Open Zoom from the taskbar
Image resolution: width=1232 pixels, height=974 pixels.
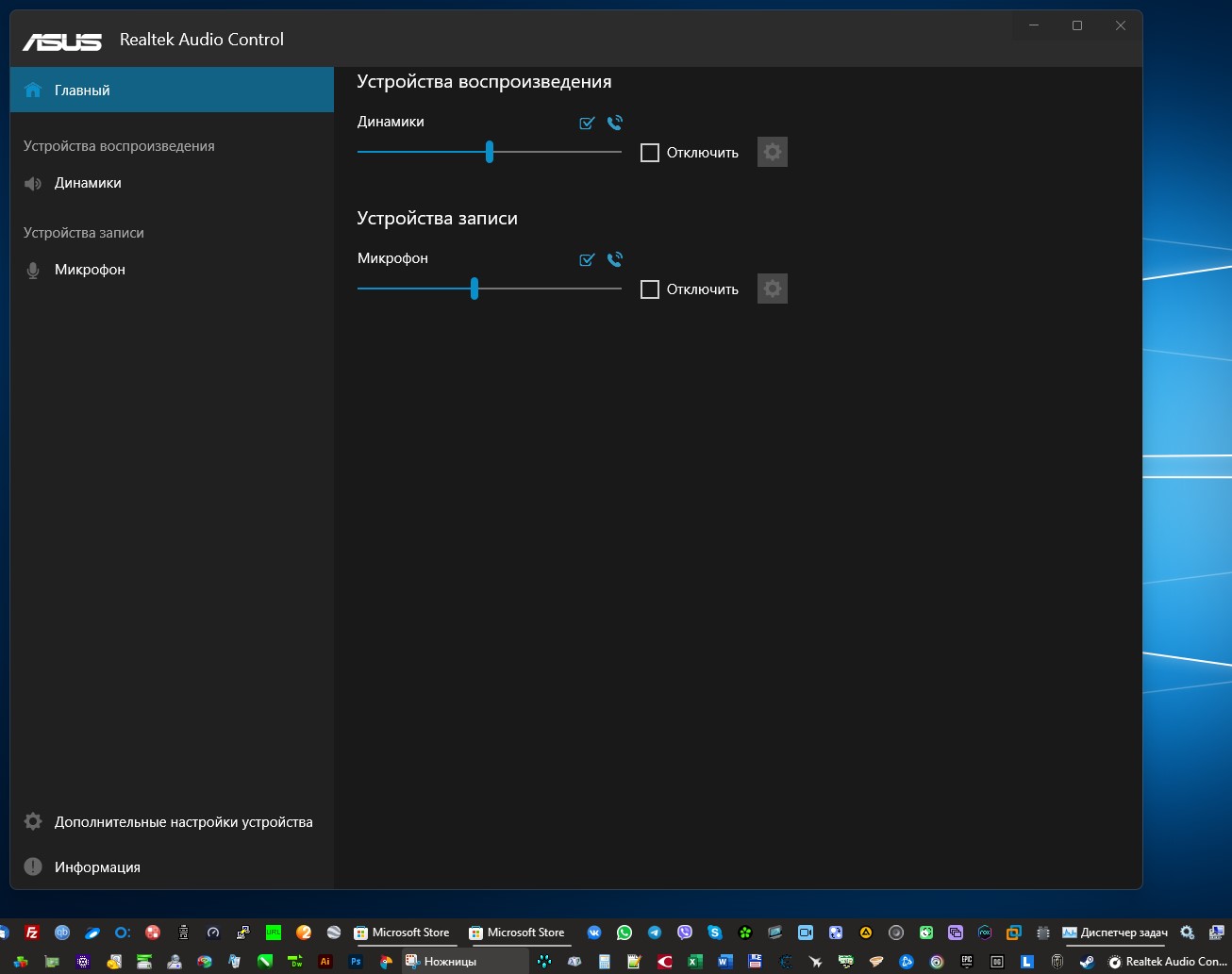806,933
